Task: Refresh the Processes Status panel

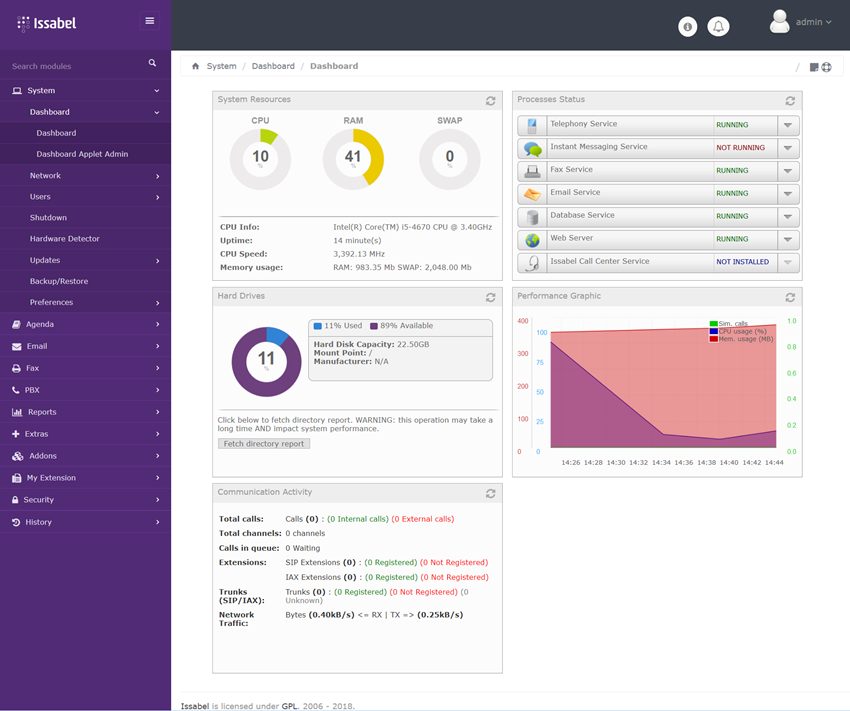Action: (790, 101)
